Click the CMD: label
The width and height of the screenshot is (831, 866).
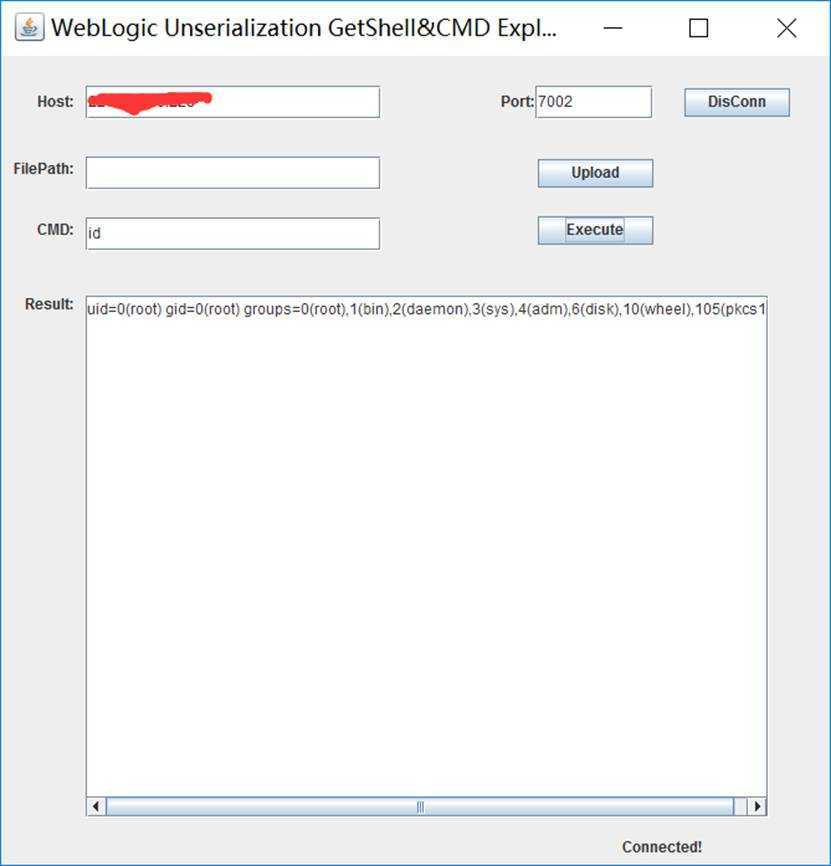[55, 229]
